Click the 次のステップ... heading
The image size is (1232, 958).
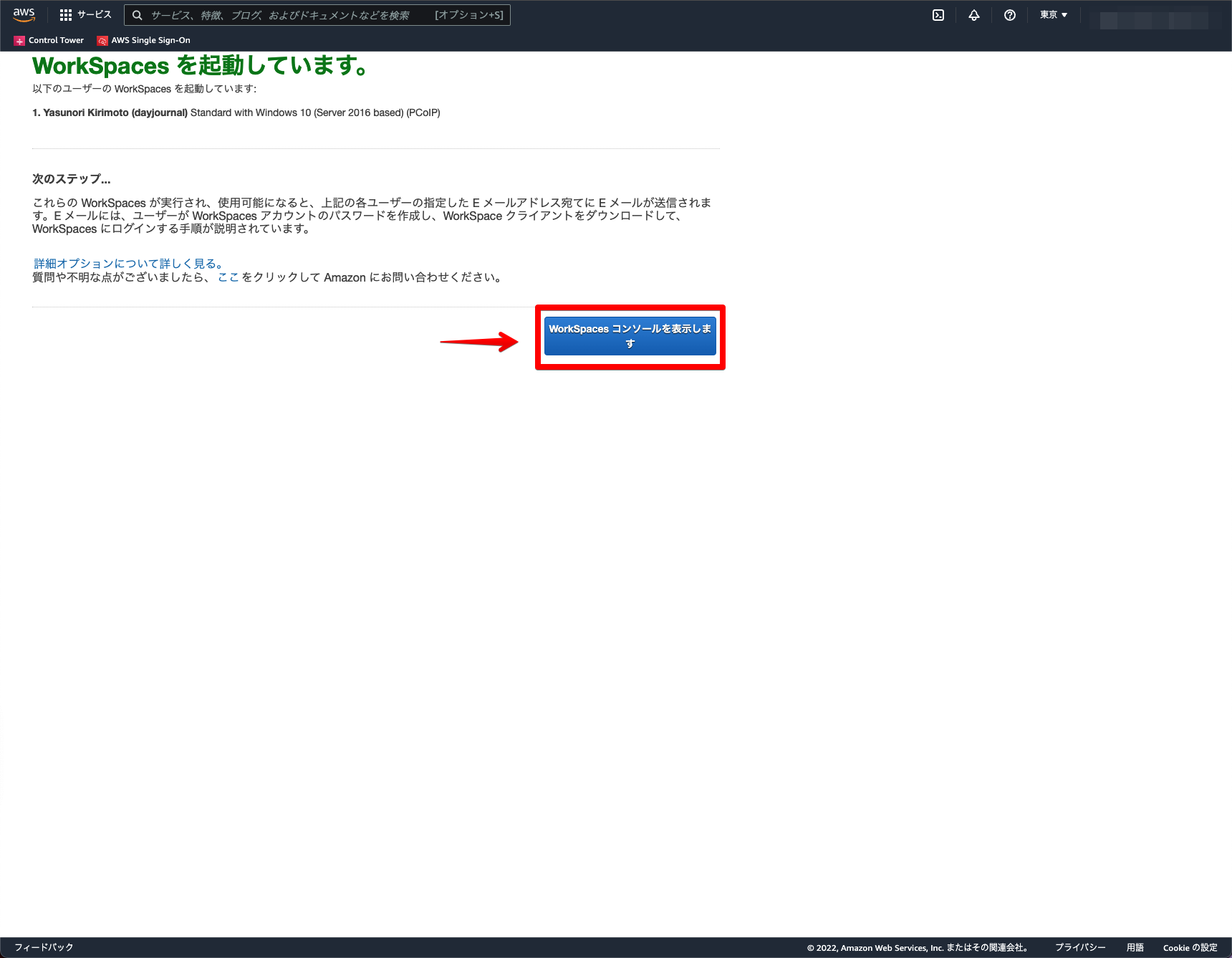tap(72, 179)
